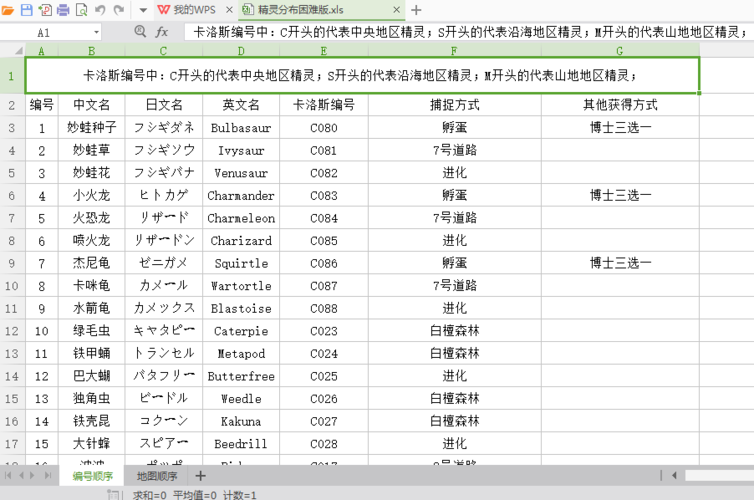This screenshot has width=754, height=500.
Task: Select column G header
Action: (620, 50)
